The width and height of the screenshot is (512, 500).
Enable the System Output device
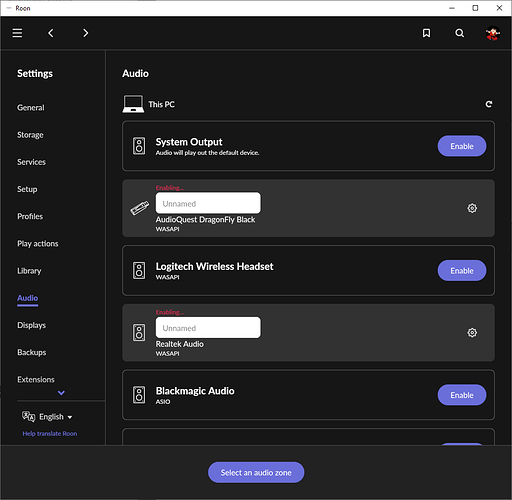tap(462, 146)
